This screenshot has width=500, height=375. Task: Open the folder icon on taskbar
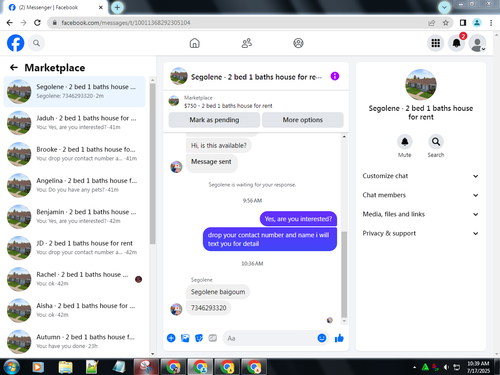click(x=66, y=367)
